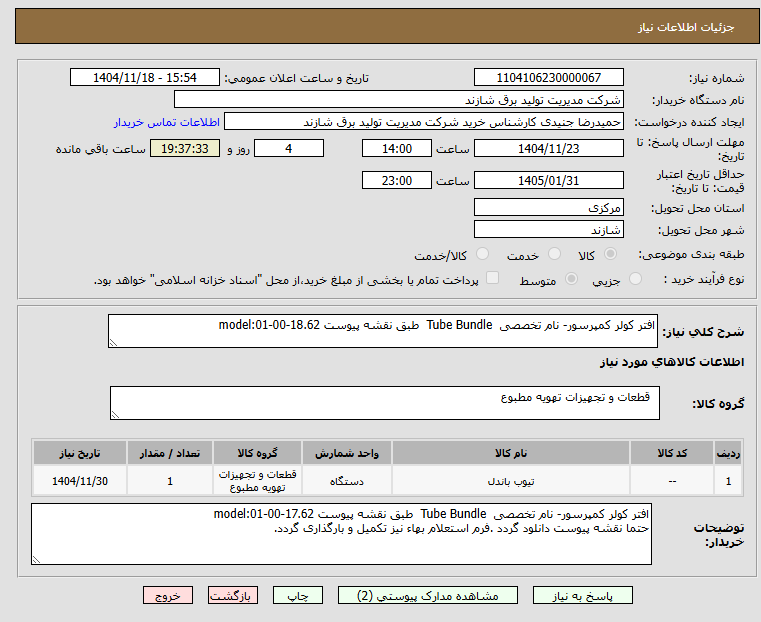Image resolution: width=761 pixels, height=622 pixels.
Task: Click the نام کالا column header
Action: (x=511, y=453)
